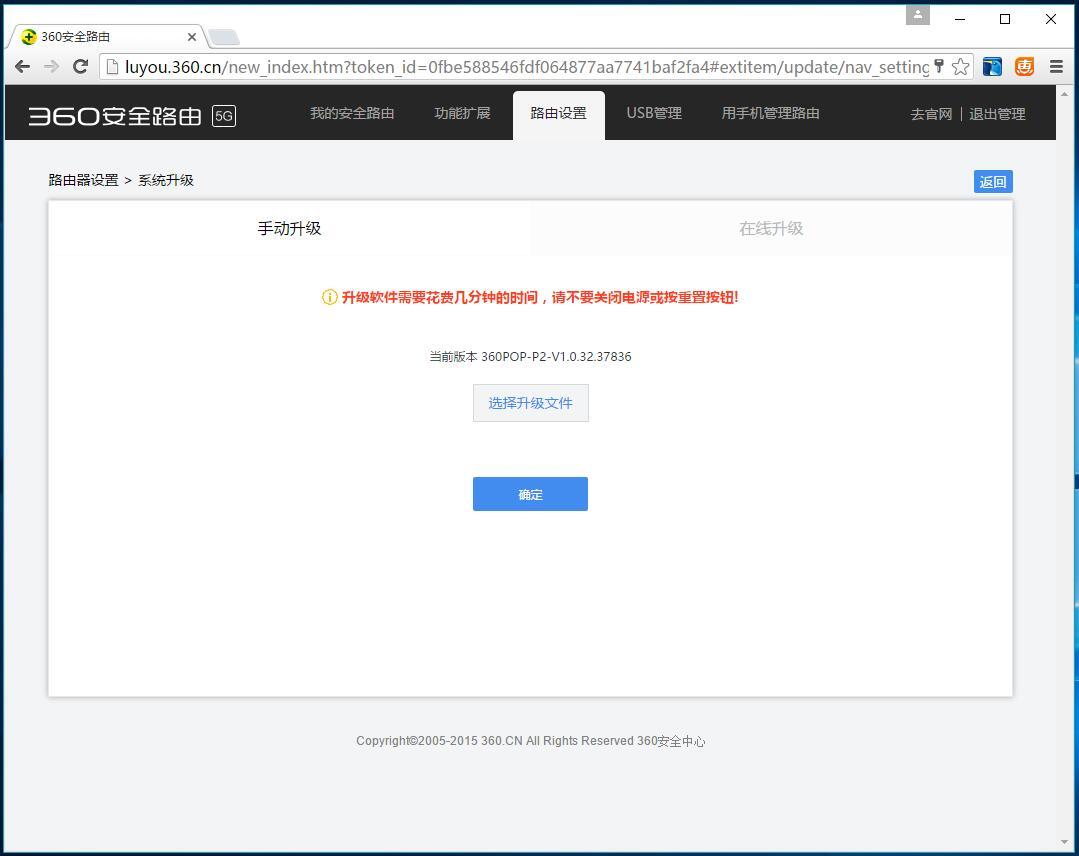Click current version text 360POP-P2-V1.0.32.37836
The width and height of the screenshot is (1079, 856).
coord(556,356)
